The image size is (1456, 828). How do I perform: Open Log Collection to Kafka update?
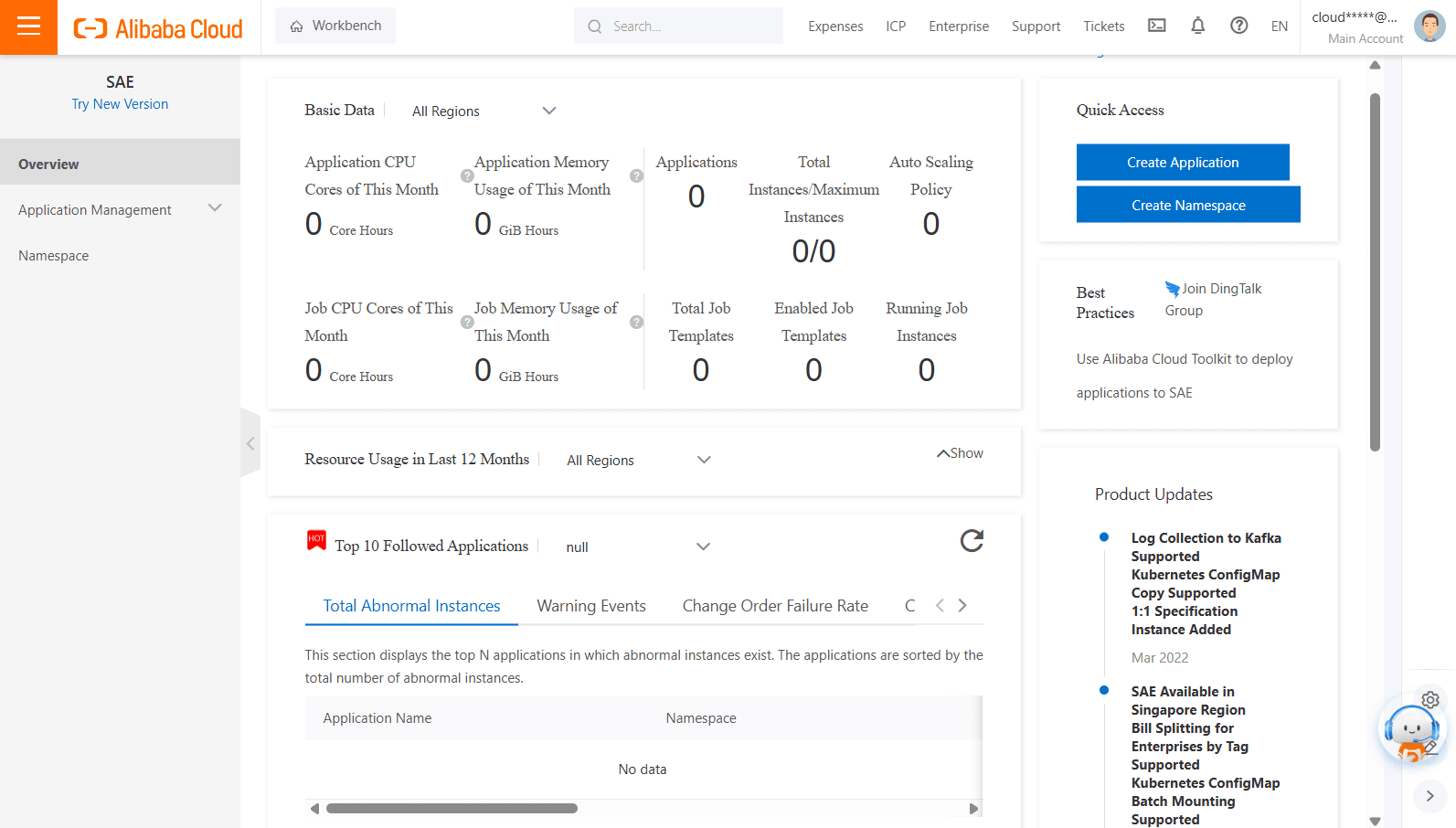1206,547
